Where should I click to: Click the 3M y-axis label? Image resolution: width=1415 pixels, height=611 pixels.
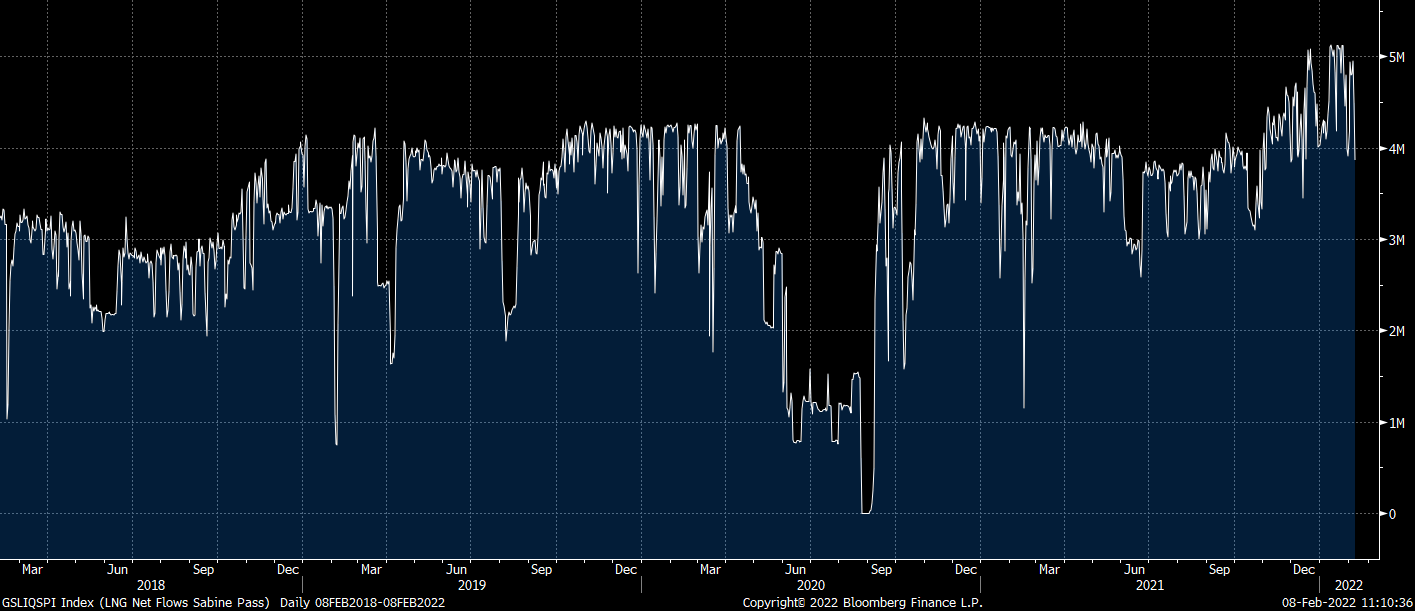coord(1396,240)
